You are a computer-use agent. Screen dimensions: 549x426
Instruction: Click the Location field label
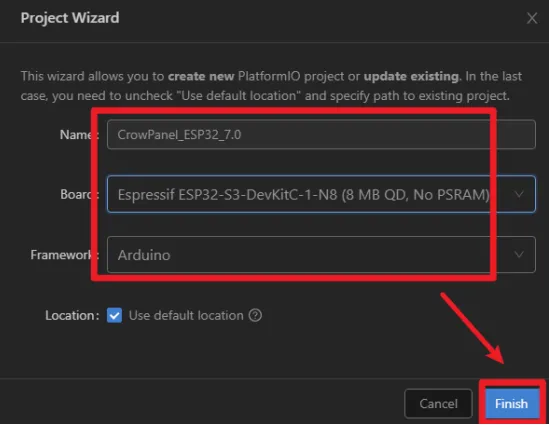72,315
